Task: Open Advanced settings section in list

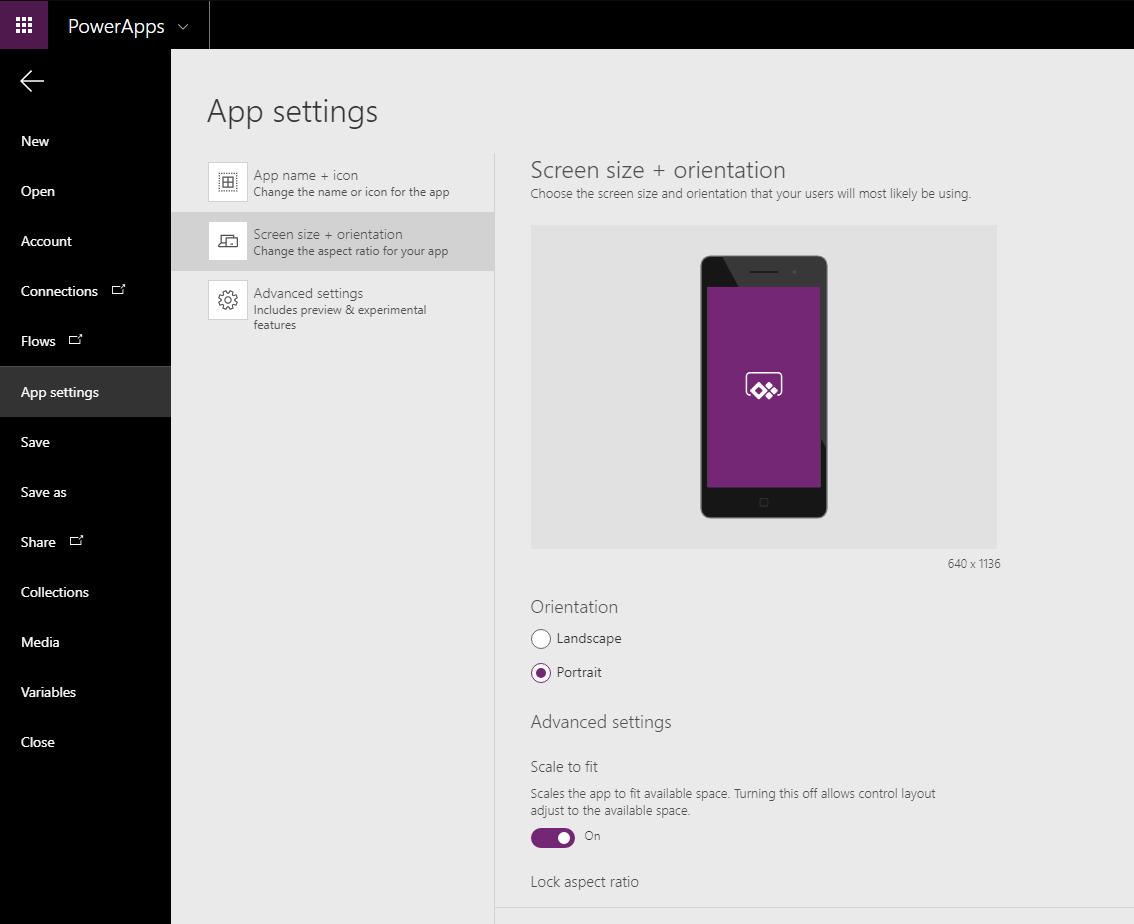Action: (x=333, y=305)
